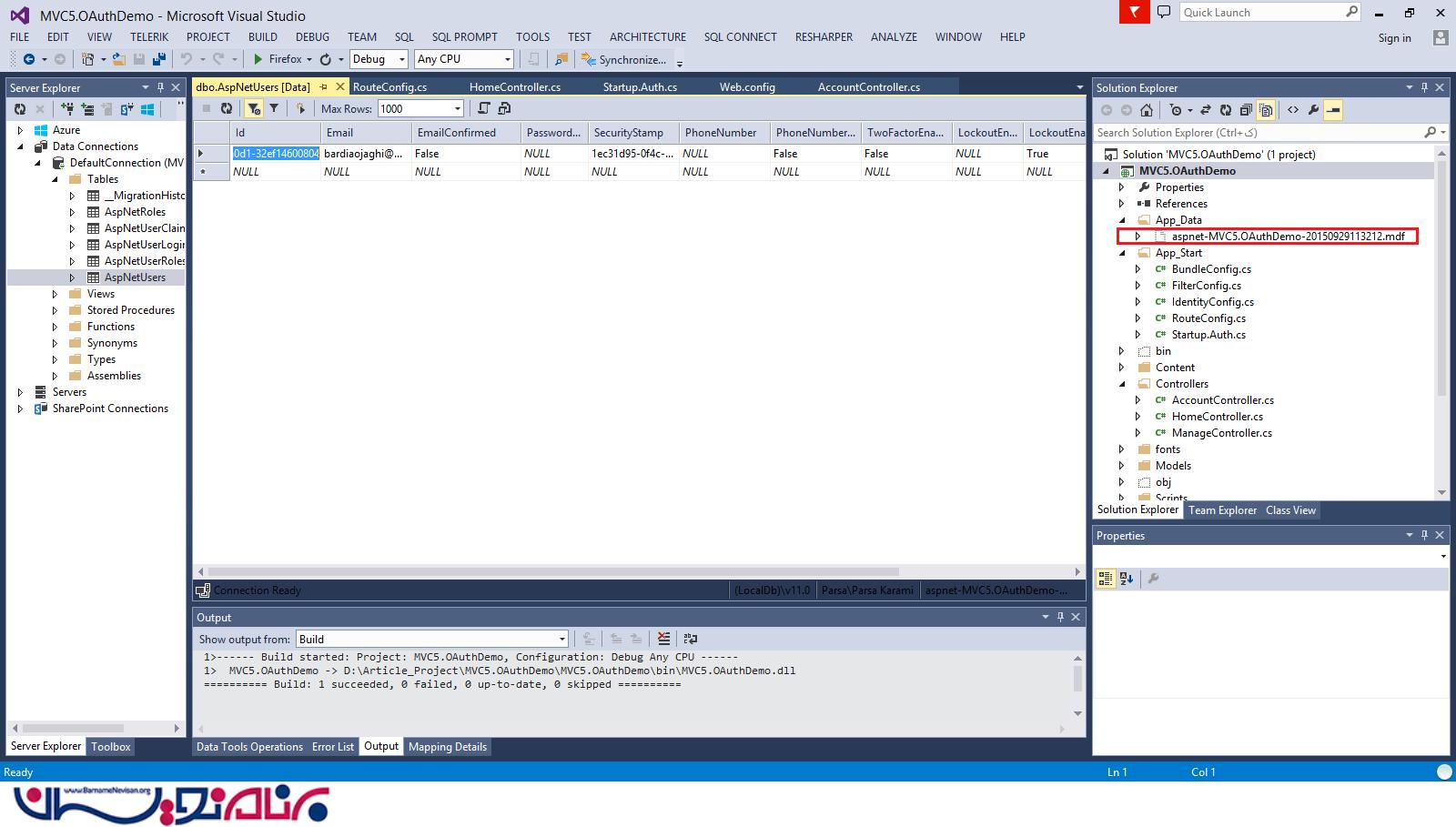Toggle the Preview Selected Items button
This screenshot has width=1456, height=827.
[1333, 110]
